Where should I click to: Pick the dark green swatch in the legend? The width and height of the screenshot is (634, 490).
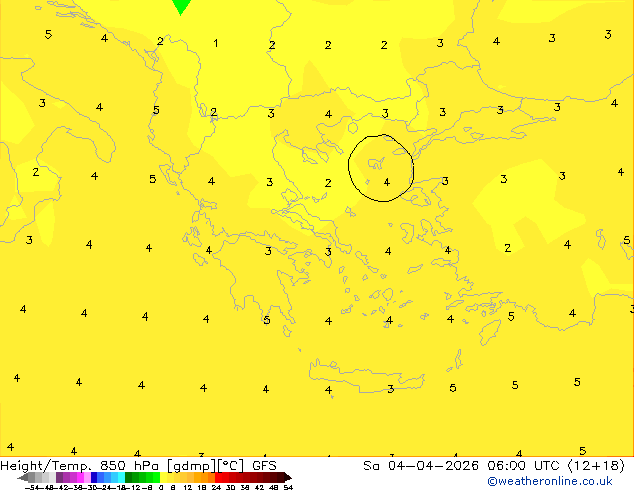coord(129,477)
